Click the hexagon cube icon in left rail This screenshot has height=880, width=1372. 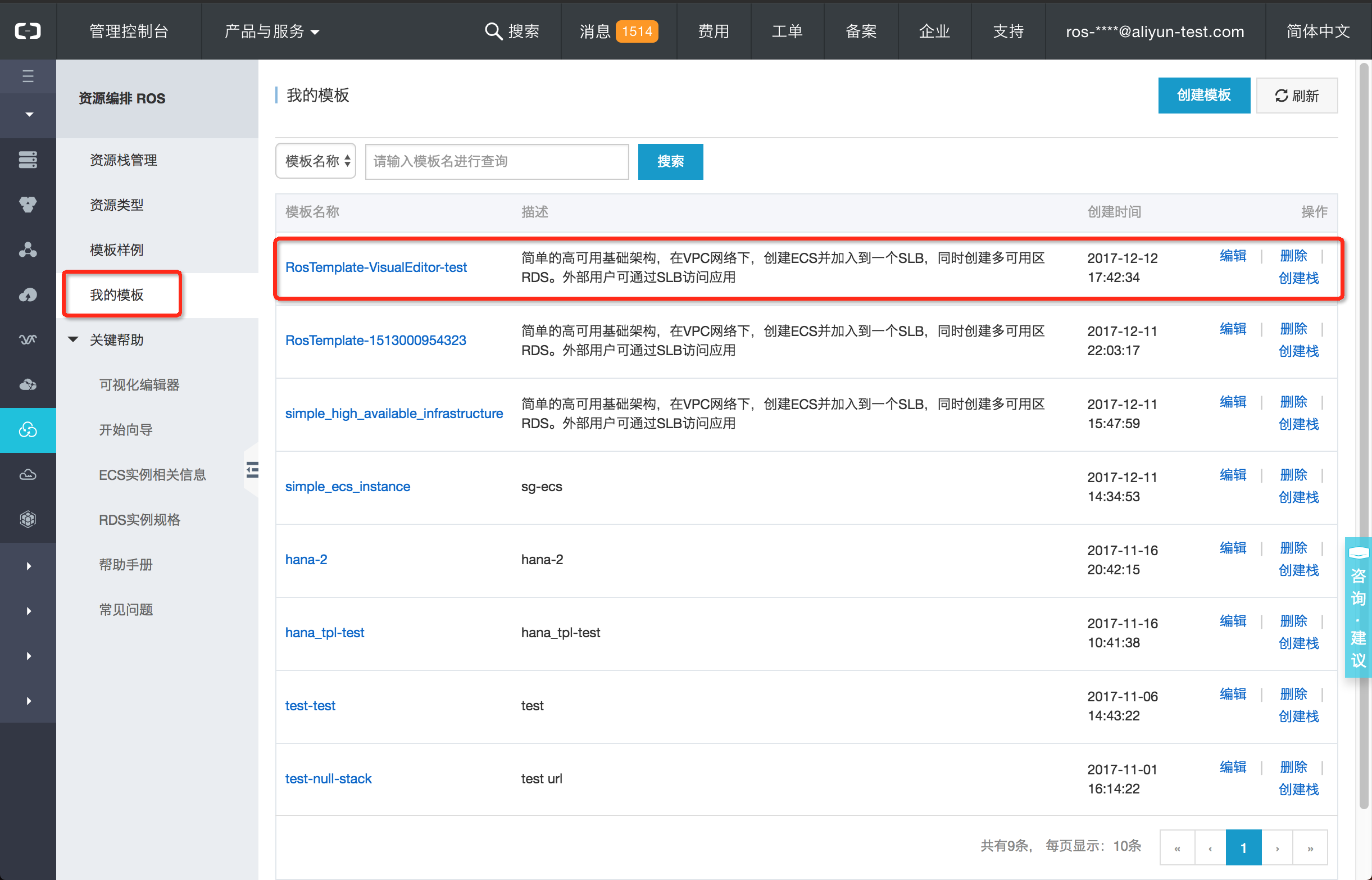coord(28,519)
